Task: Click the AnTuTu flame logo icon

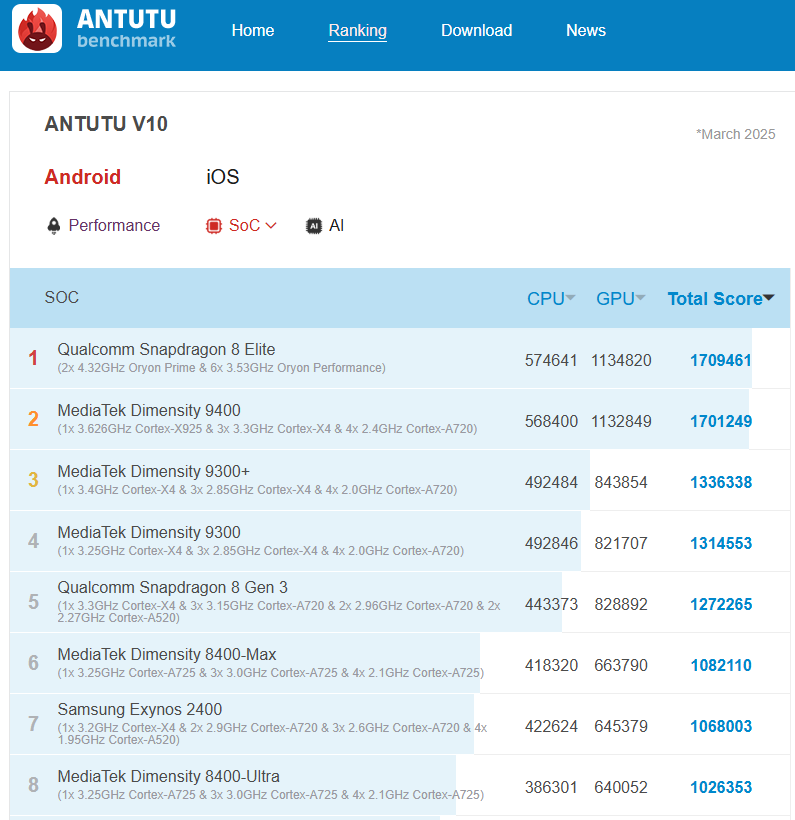Action: (37, 29)
